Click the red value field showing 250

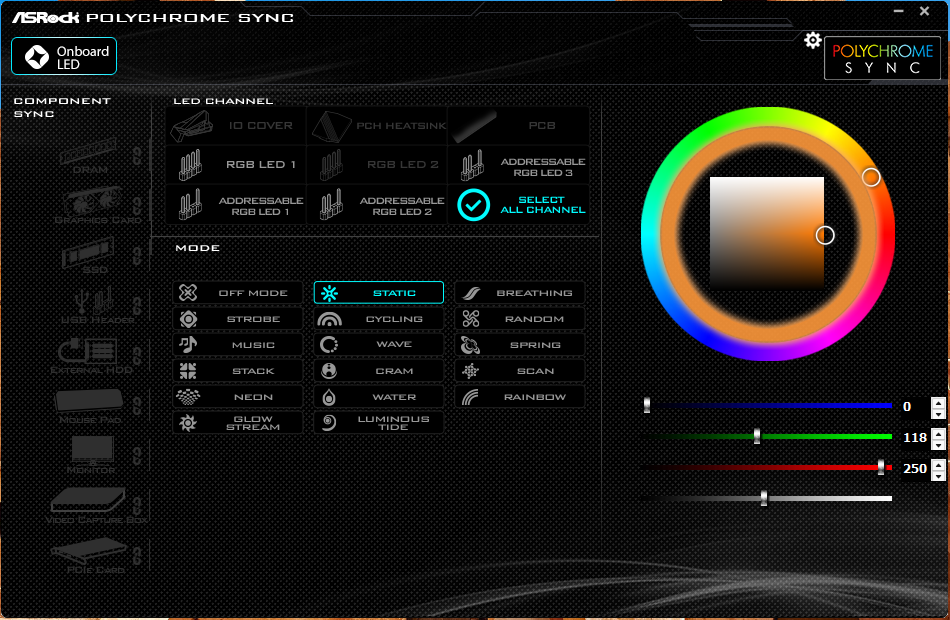[x=914, y=468]
